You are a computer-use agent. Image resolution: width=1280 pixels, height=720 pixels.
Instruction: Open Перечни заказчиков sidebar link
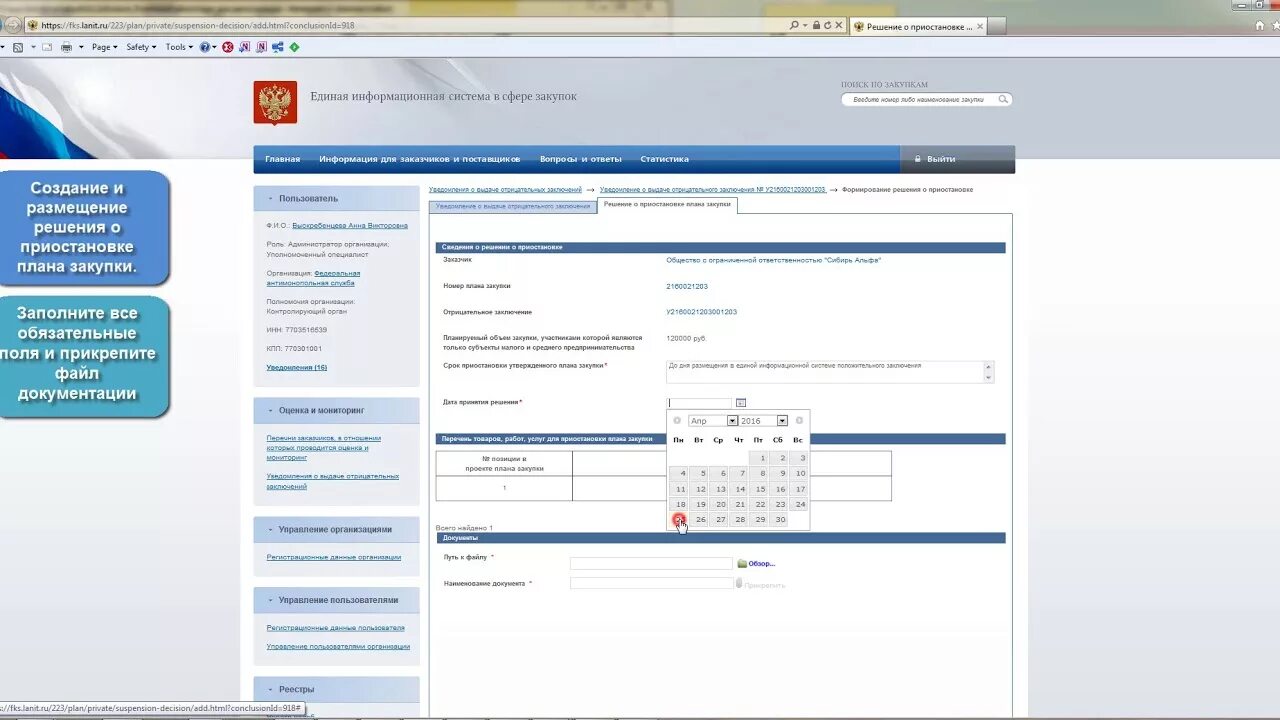click(324, 447)
